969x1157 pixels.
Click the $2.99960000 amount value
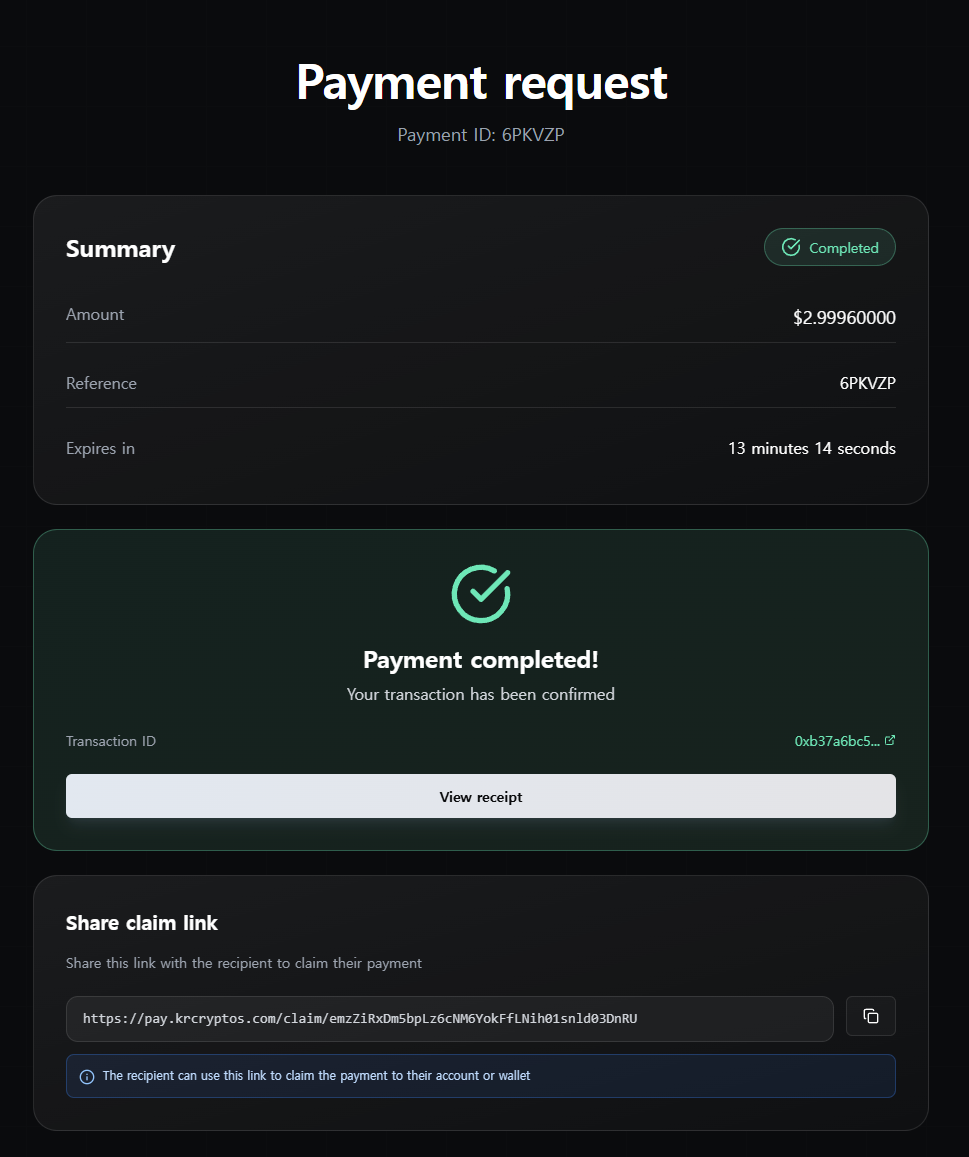pyautogui.click(x=844, y=318)
